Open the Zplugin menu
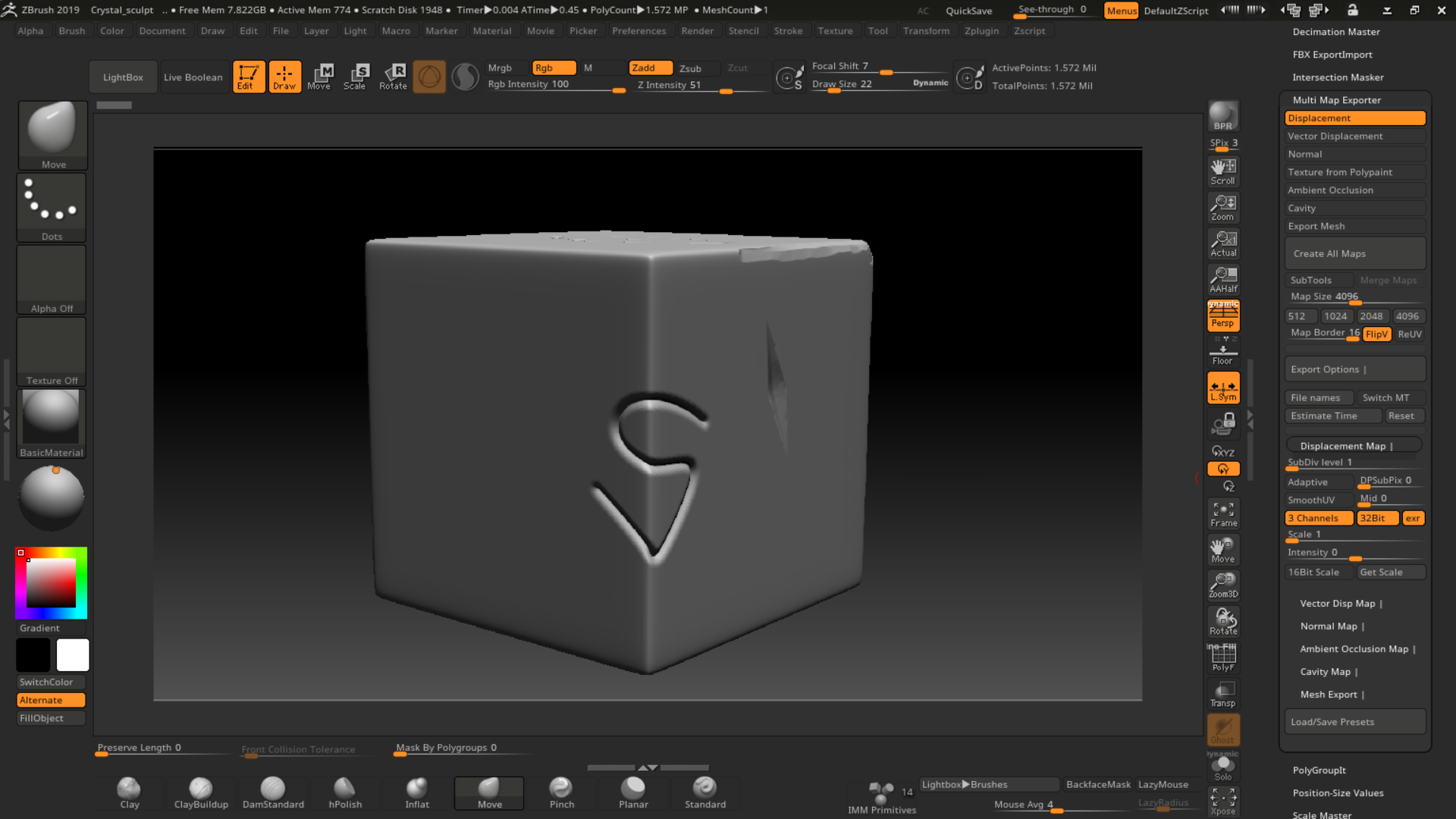 (x=981, y=30)
